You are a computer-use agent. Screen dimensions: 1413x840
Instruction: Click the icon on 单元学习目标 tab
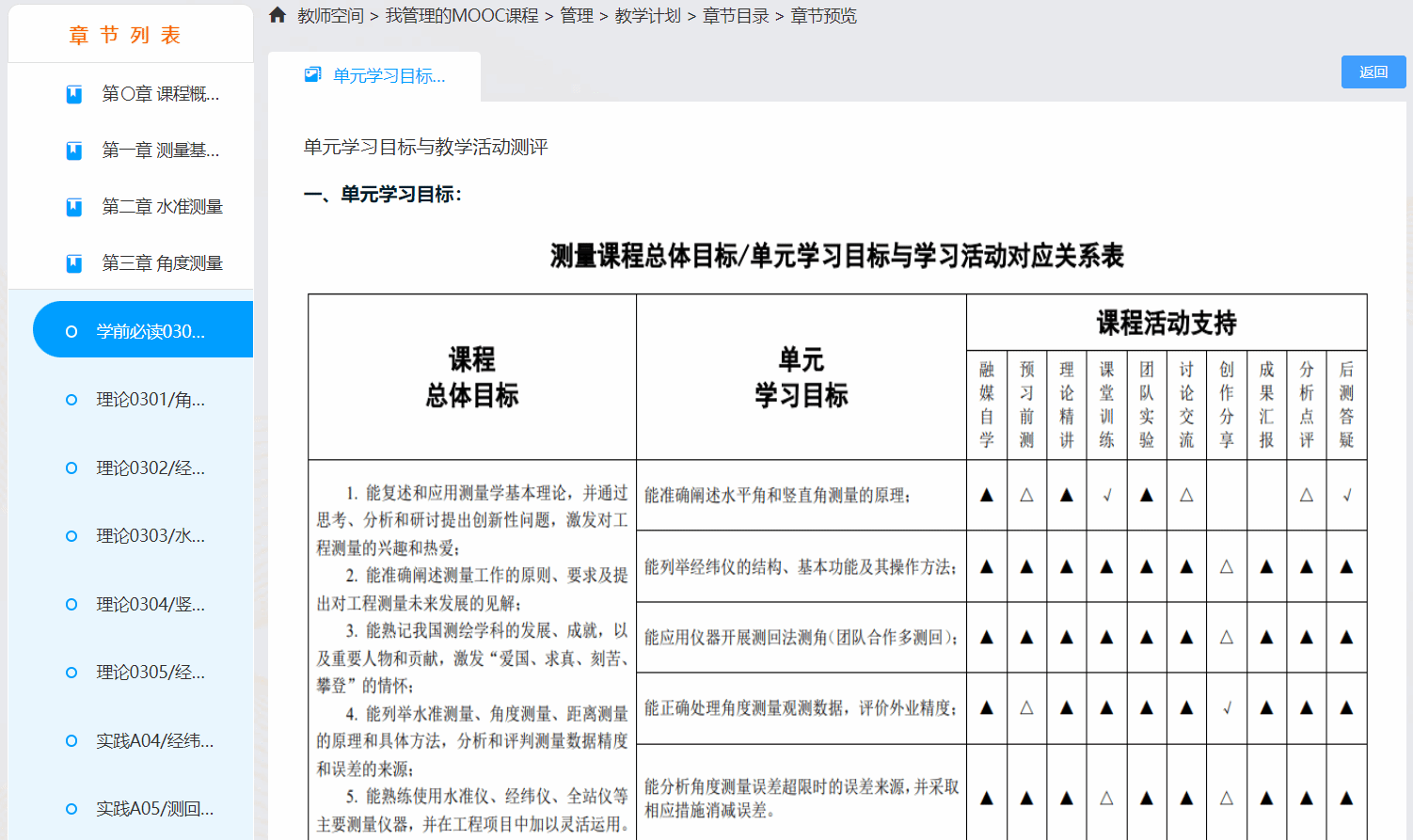coord(312,75)
